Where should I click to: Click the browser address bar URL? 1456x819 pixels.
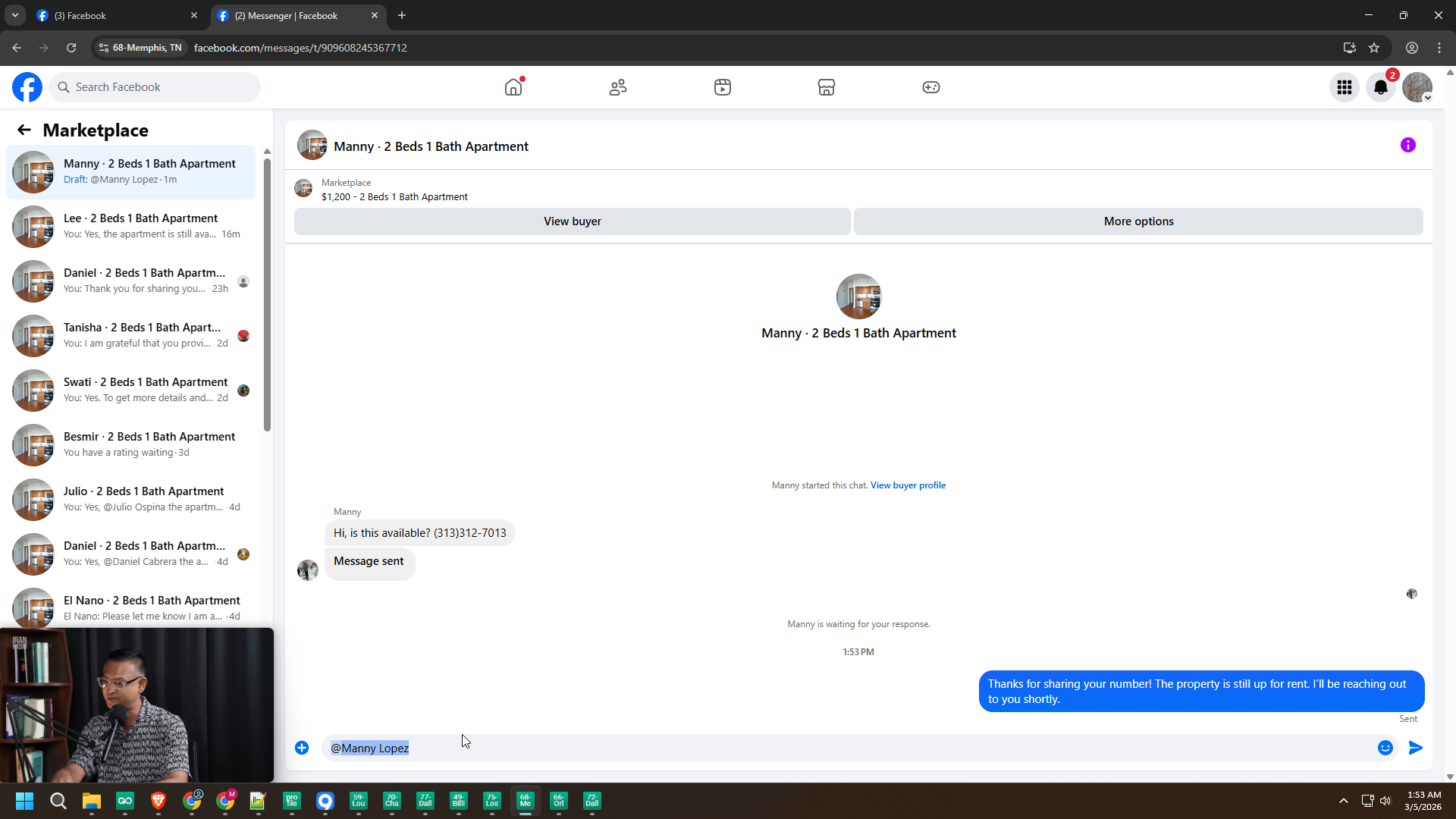(300, 48)
